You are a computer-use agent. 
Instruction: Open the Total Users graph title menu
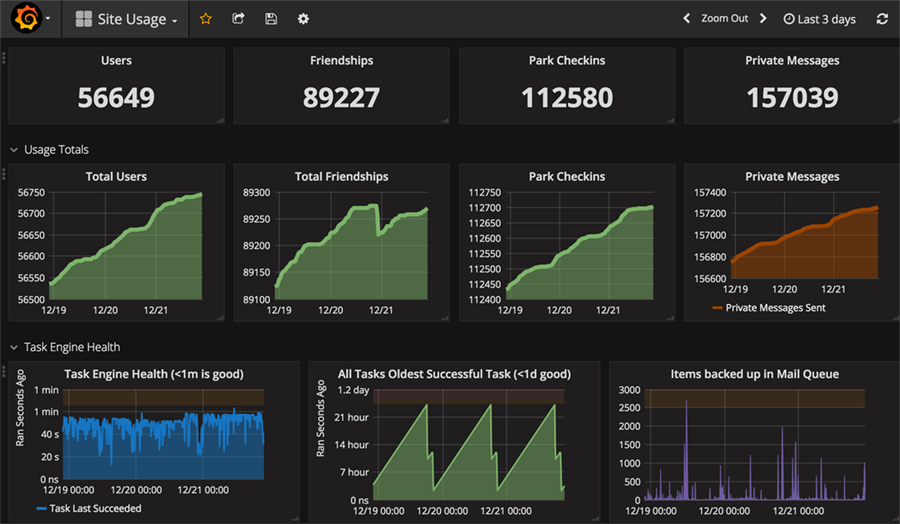tap(116, 176)
